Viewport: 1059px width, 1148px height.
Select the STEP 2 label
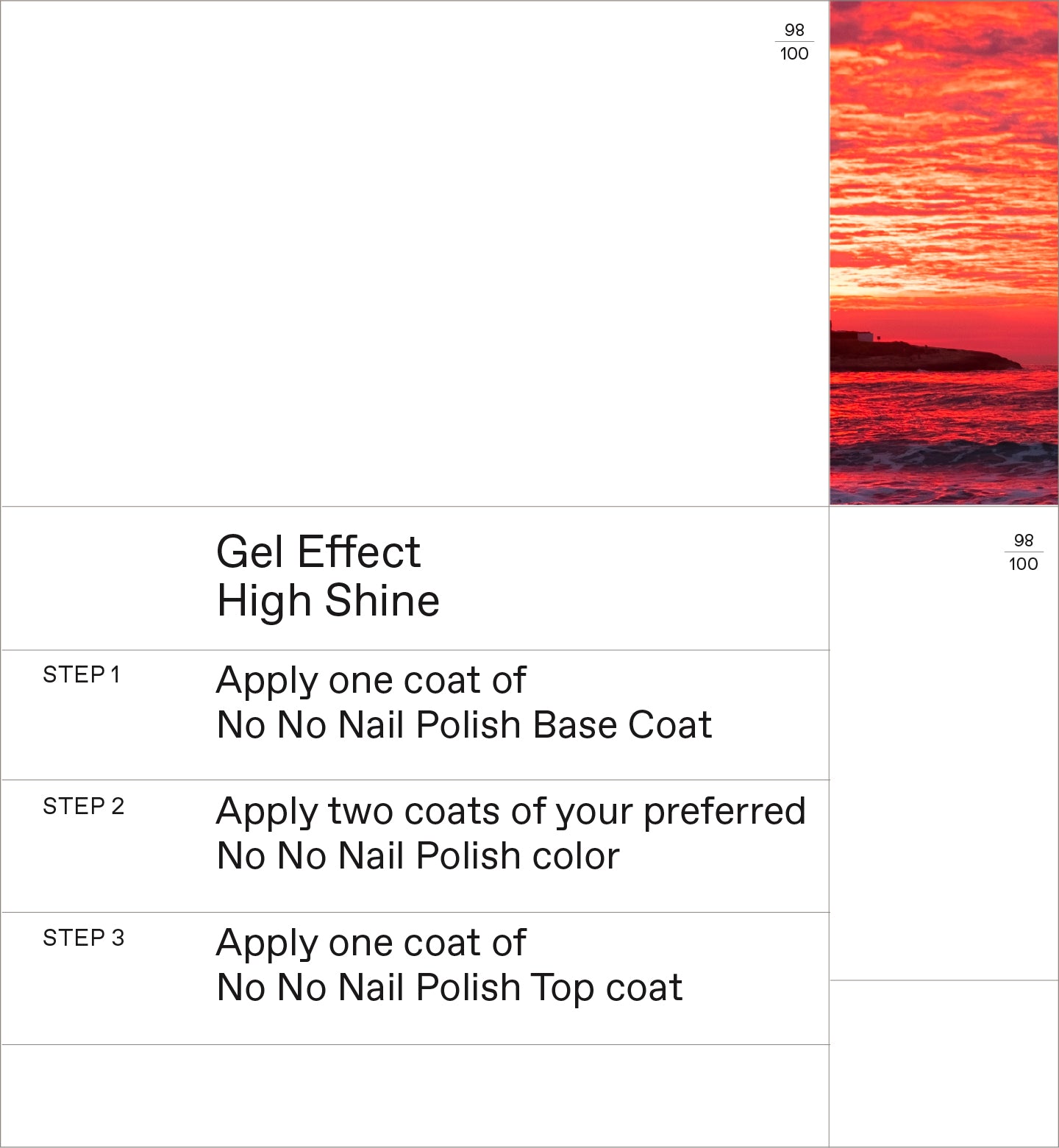tap(83, 806)
